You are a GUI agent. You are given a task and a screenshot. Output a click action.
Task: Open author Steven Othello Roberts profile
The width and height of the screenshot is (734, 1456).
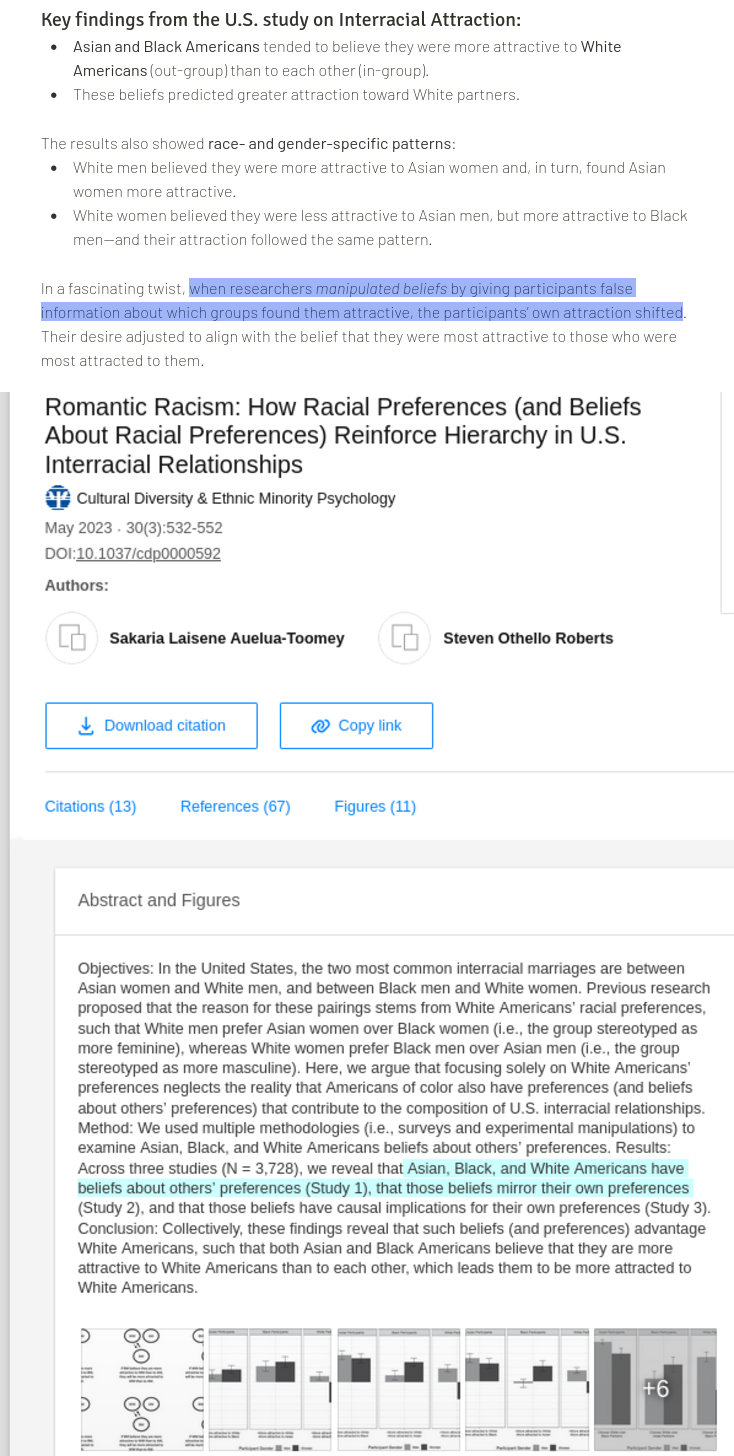coord(528,638)
